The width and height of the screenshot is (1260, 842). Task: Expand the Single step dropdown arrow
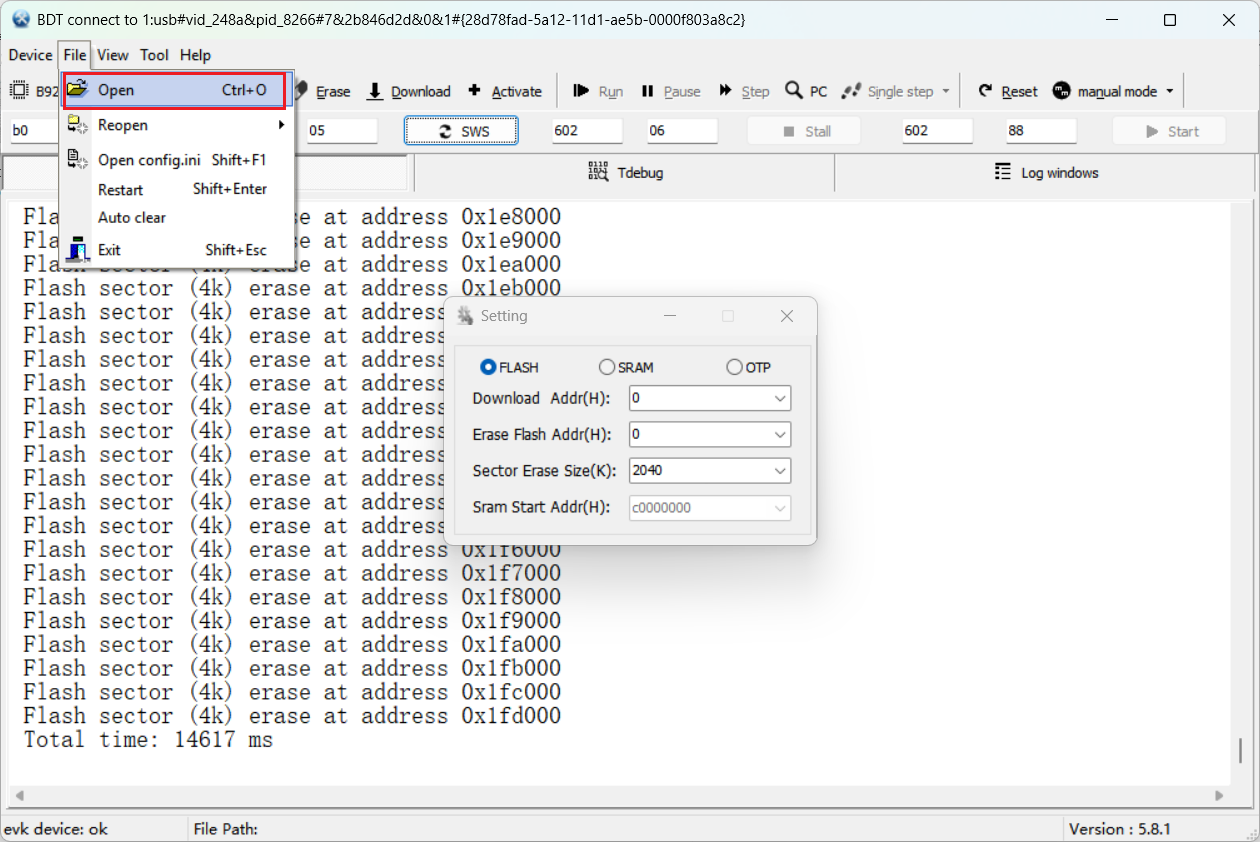point(945,91)
